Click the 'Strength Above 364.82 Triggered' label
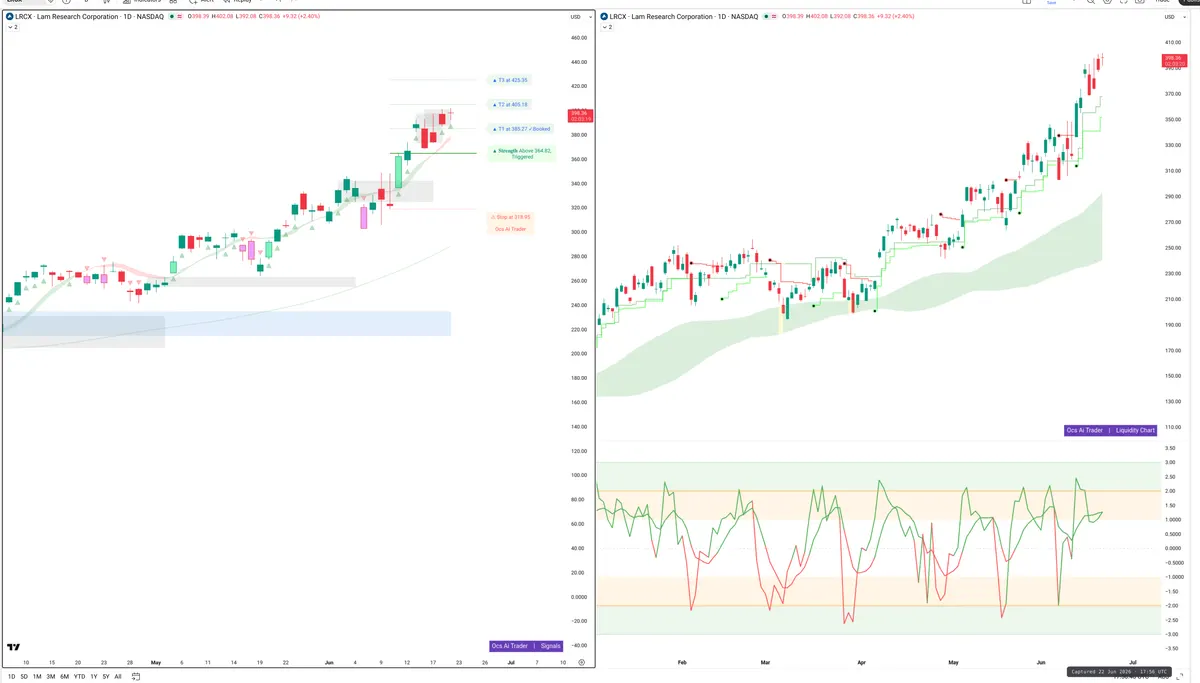Screen dimensions: 1200x683 (521, 154)
